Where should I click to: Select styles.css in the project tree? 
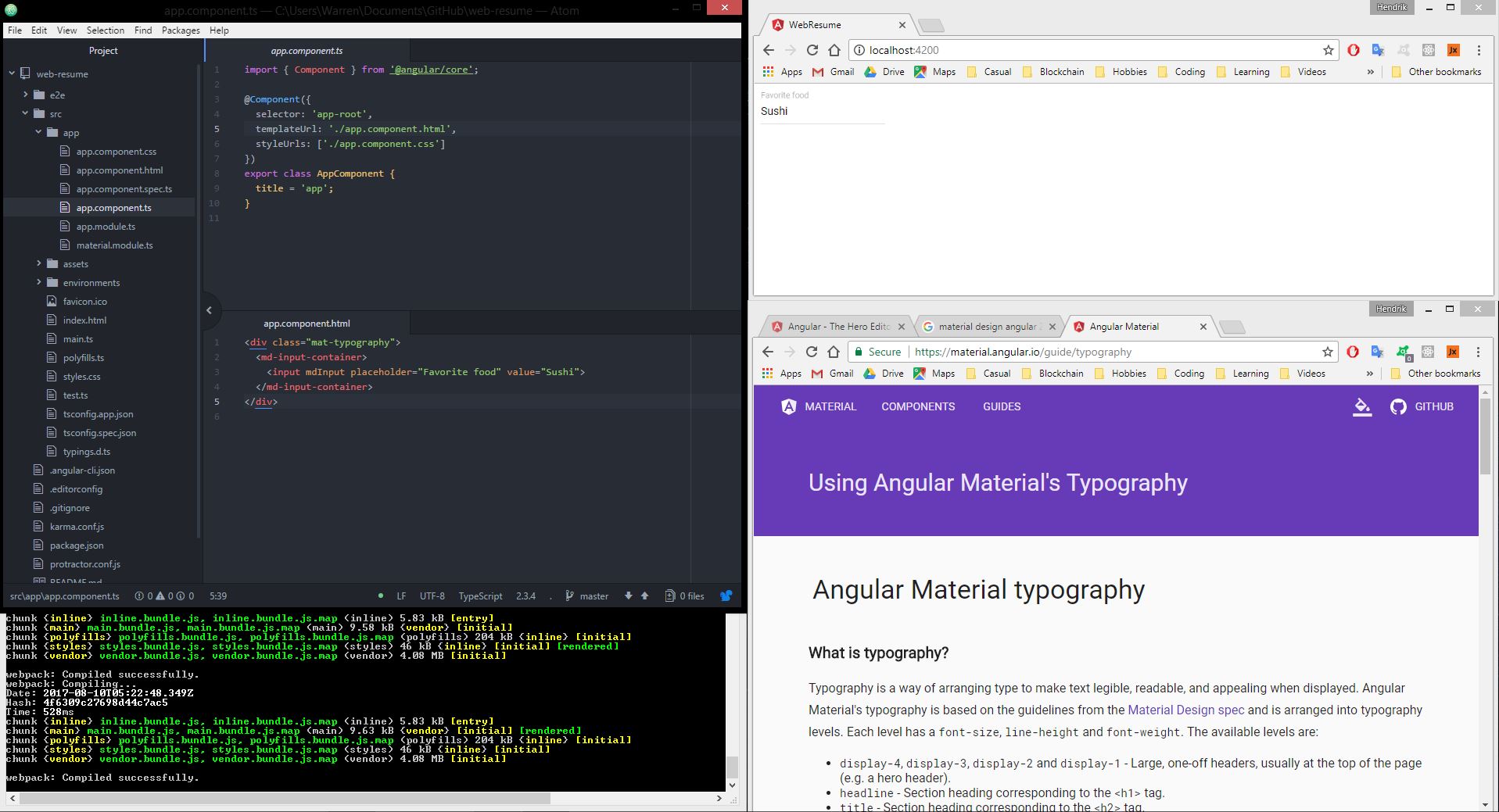(81, 376)
